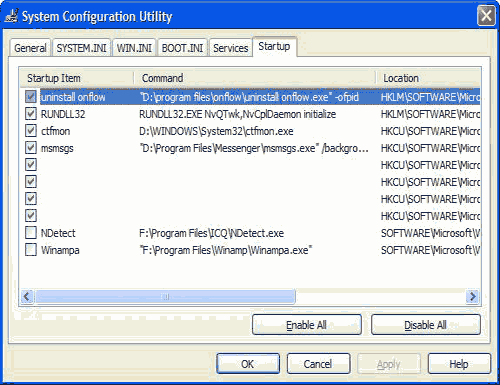Select the ctfmon item name
500x385 pixels.
click(x=55, y=131)
